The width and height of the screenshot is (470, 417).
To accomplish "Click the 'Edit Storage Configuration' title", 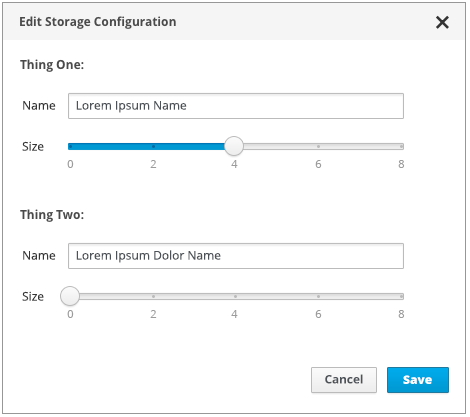I will (98, 22).
